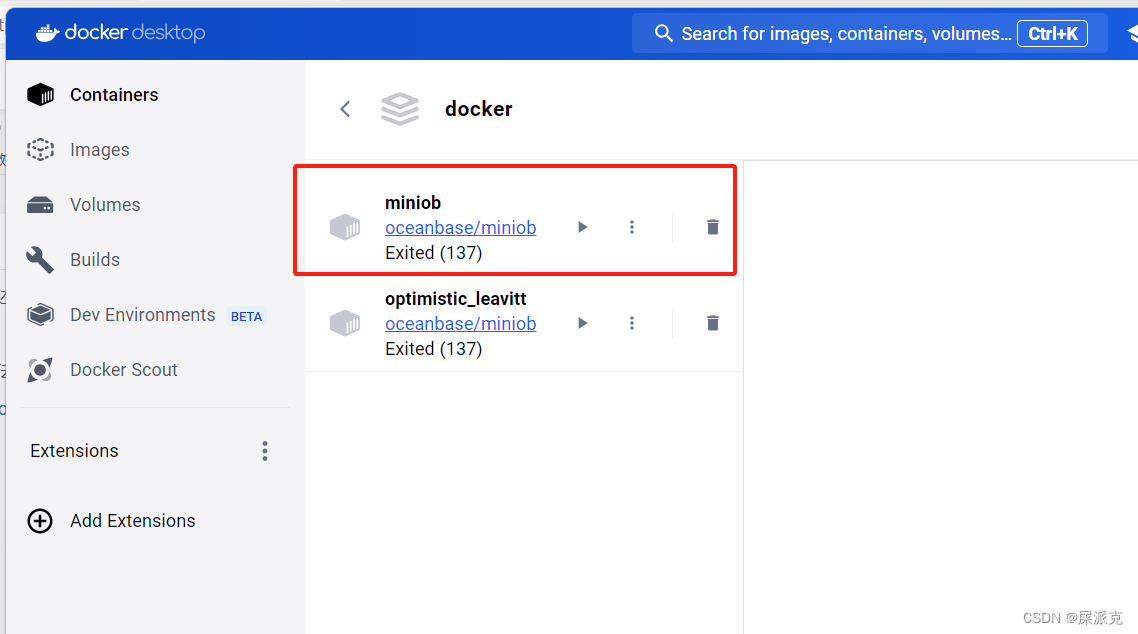Delete the miniob container with trash icon
This screenshot has height=634, width=1138.
[713, 227]
